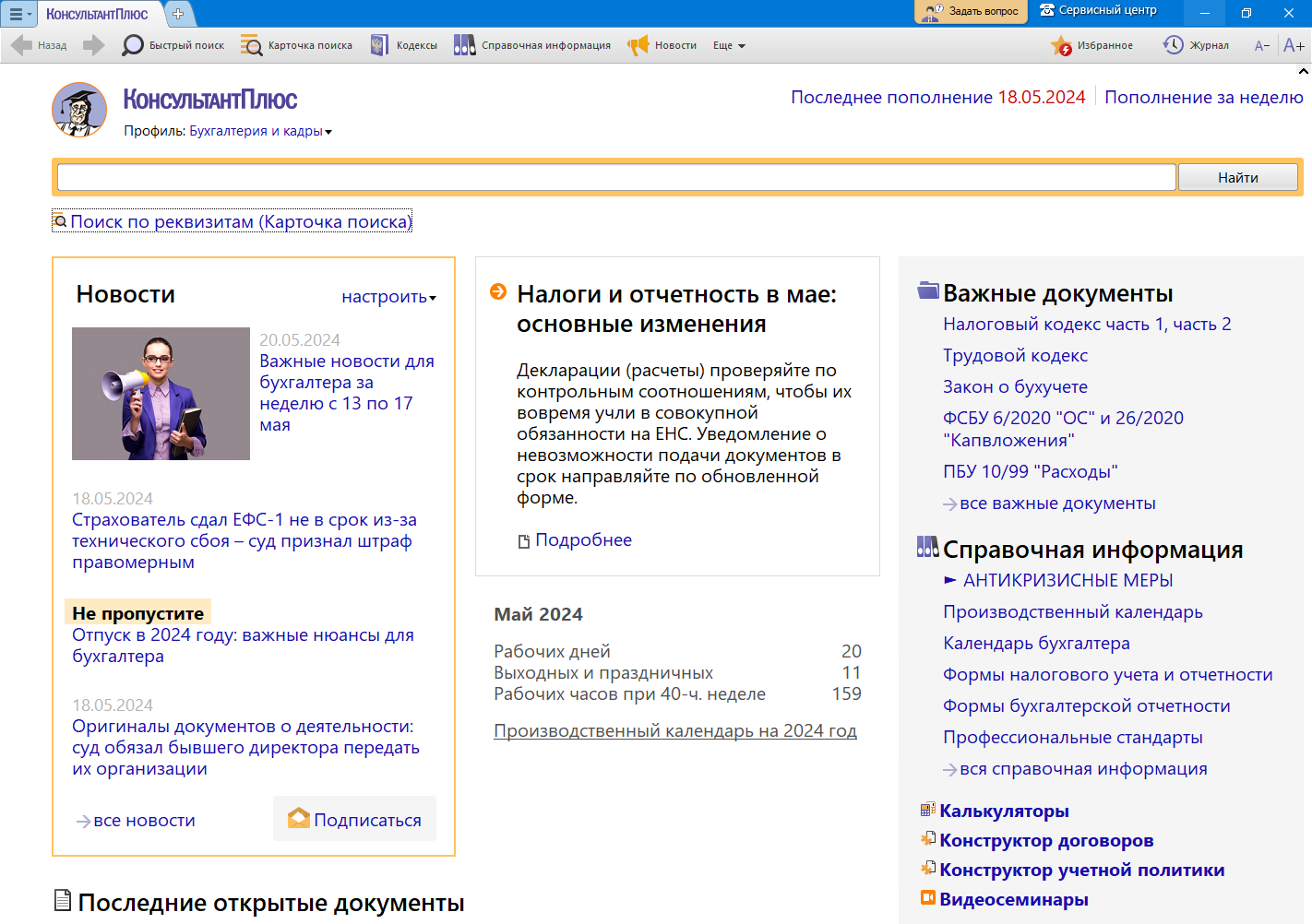Open вся справочная информация link
This screenshot has width=1312, height=924.
tap(1075, 769)
